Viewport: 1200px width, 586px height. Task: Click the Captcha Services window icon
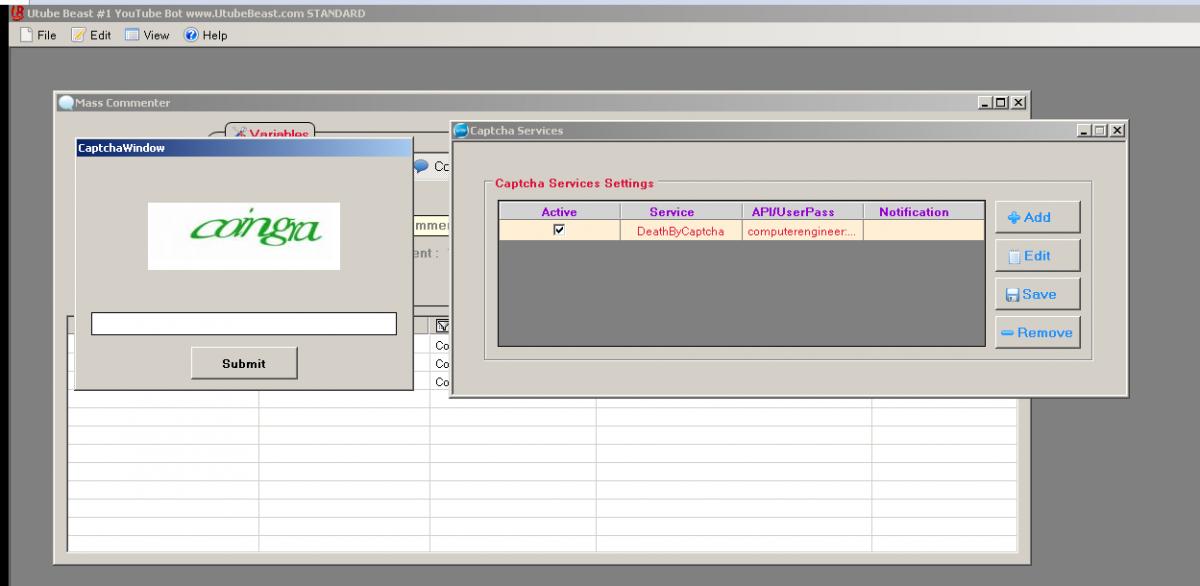tap(461, 130)
